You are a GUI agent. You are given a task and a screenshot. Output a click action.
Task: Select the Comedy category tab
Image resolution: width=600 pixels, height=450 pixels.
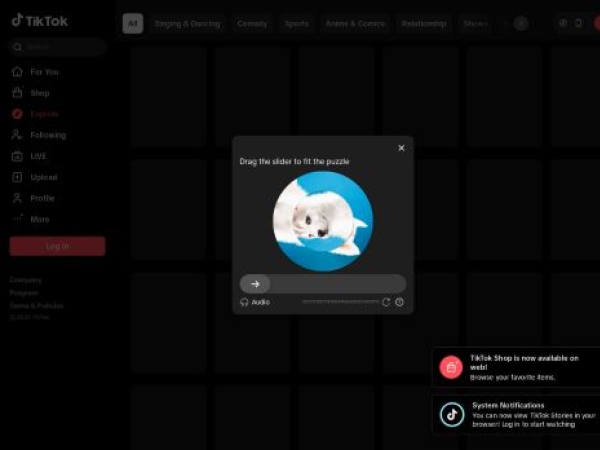(252, 23)
